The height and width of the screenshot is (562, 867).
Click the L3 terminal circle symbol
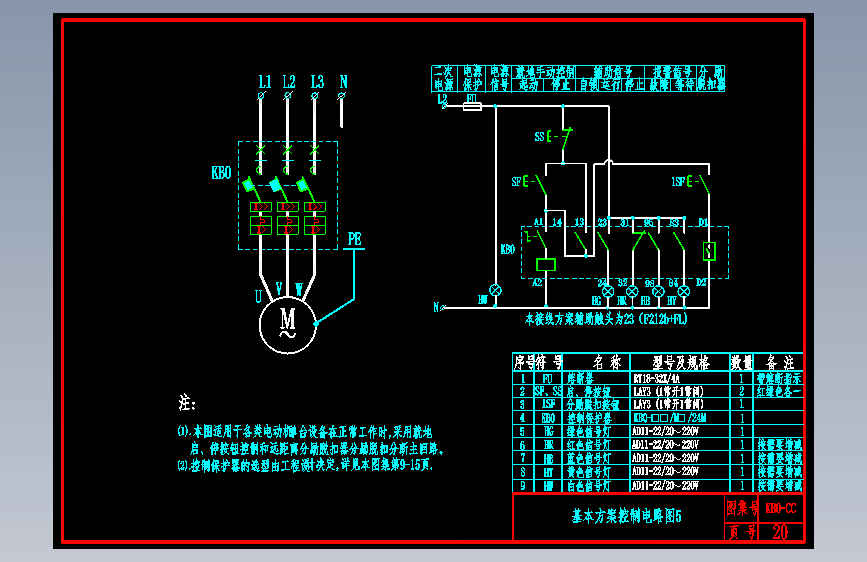pyautogui.click(x=315, y=96)
